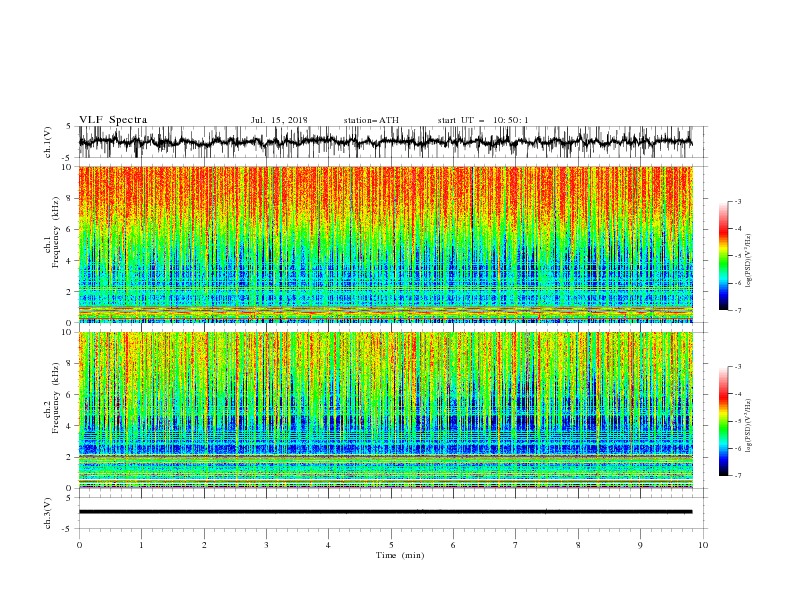Click the "-3" tick on ch.1 colorbar
Viewport: 792px width, 612px height.
pyautogui.click(x=738, y=201)
